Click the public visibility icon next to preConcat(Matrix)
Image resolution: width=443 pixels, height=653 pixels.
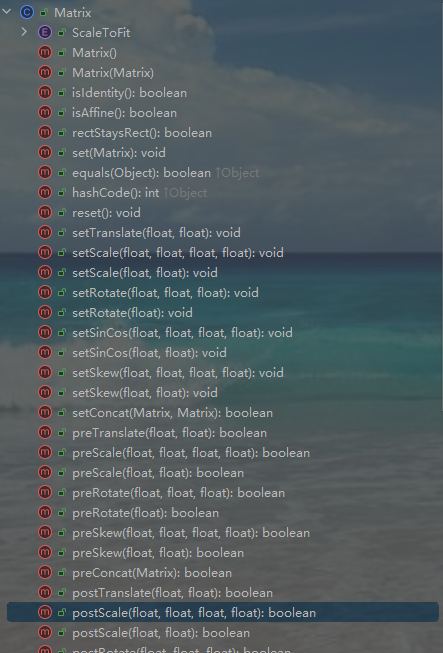pyautogui.click(x=62, y=573)
